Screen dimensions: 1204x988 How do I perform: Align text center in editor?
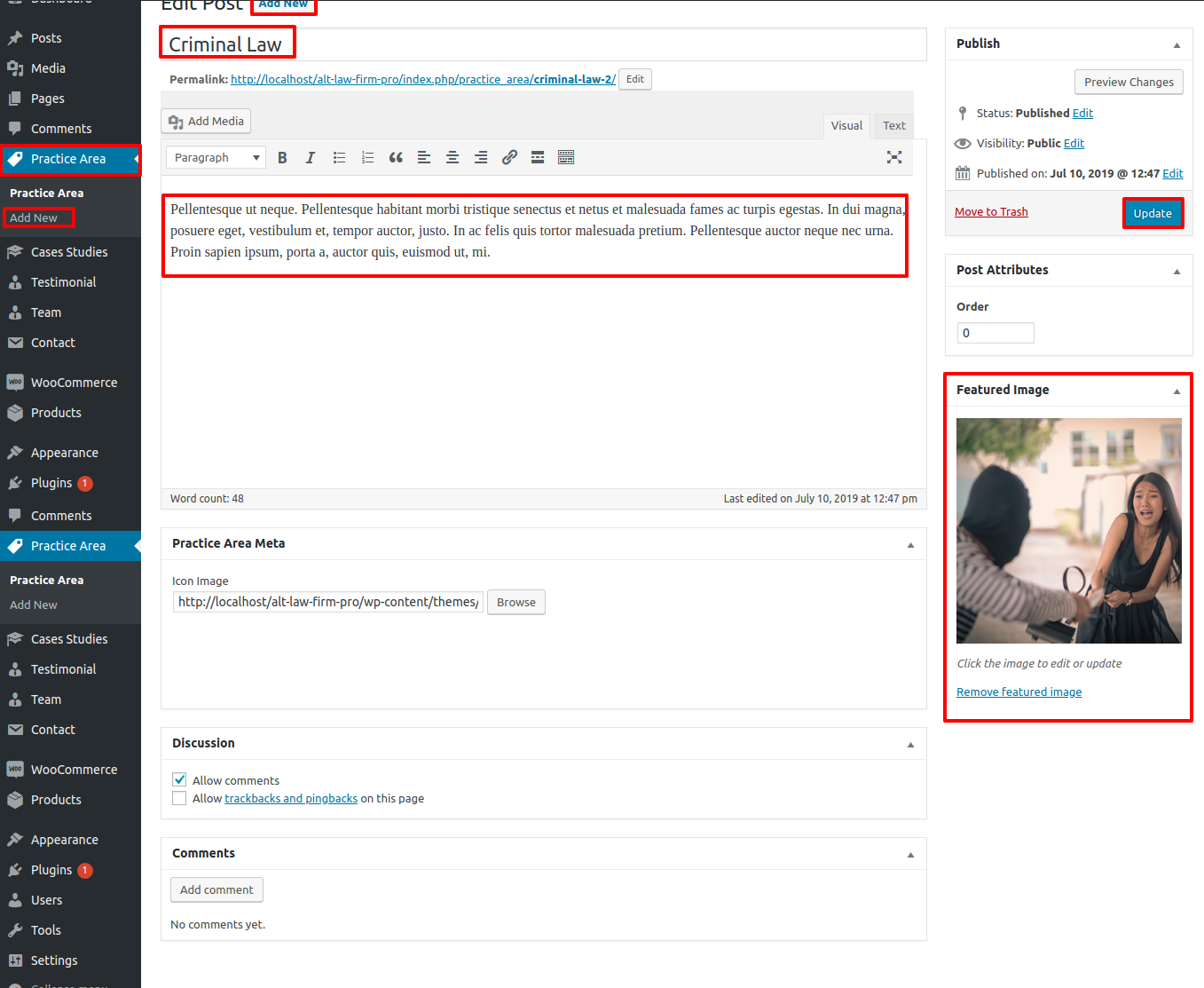pyautogui.click(x=452, y=157)
